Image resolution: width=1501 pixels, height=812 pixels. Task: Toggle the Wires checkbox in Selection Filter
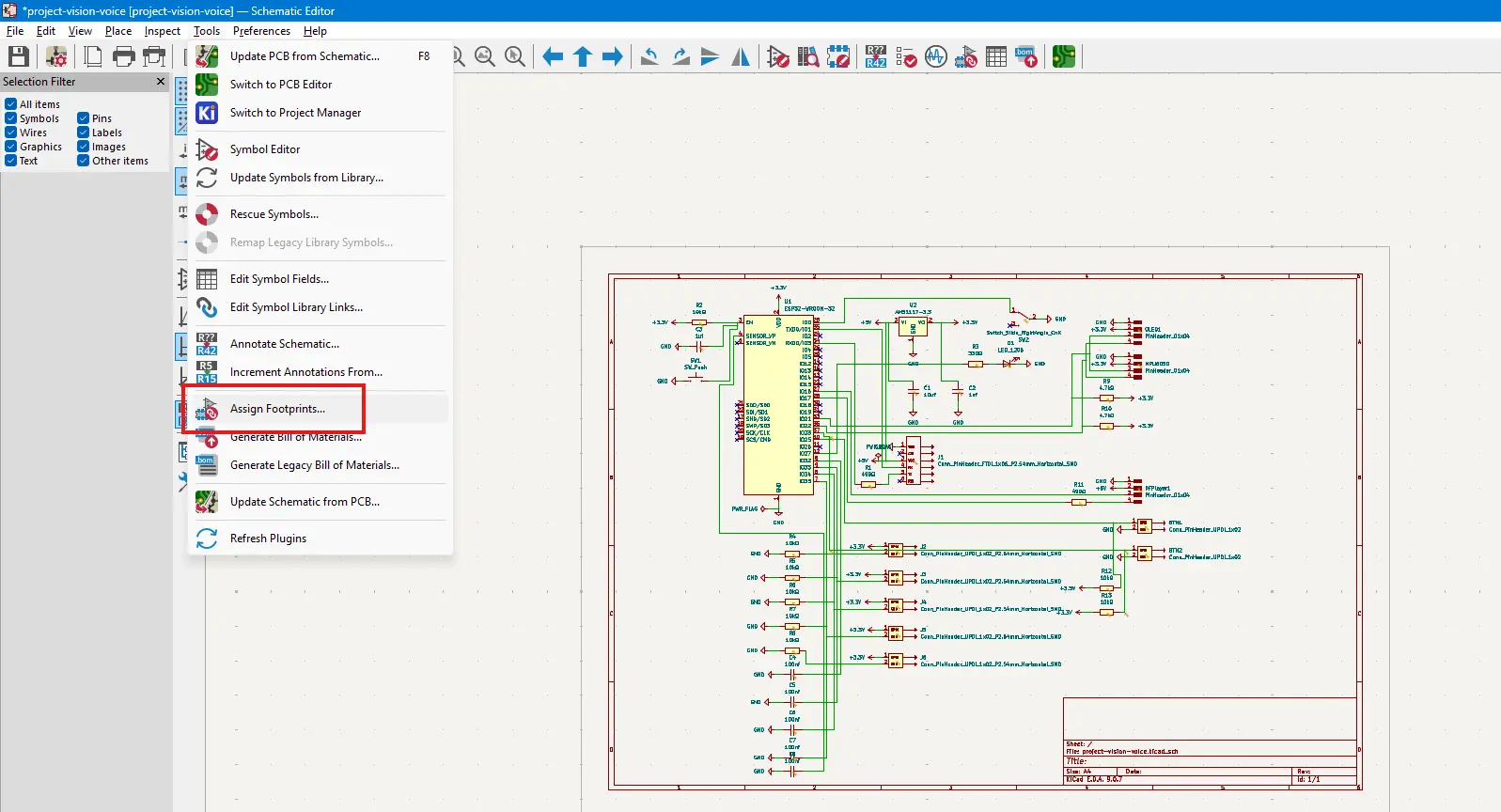tap(11, 133)
